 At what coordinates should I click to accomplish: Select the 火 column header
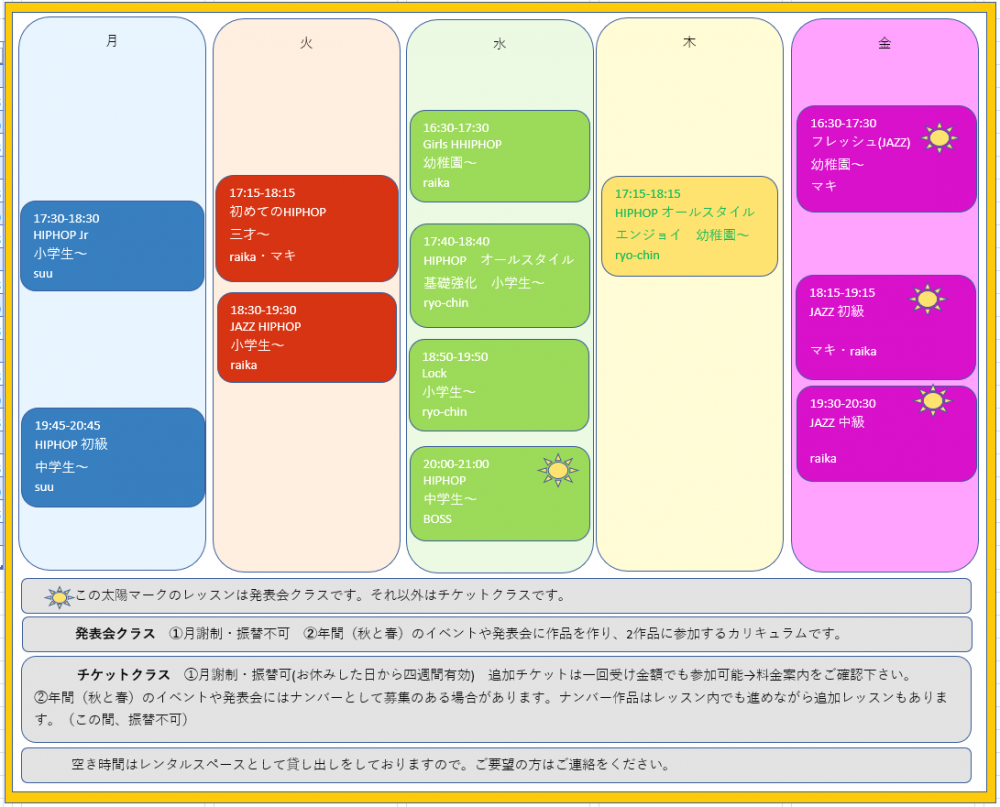click(306, 43)
